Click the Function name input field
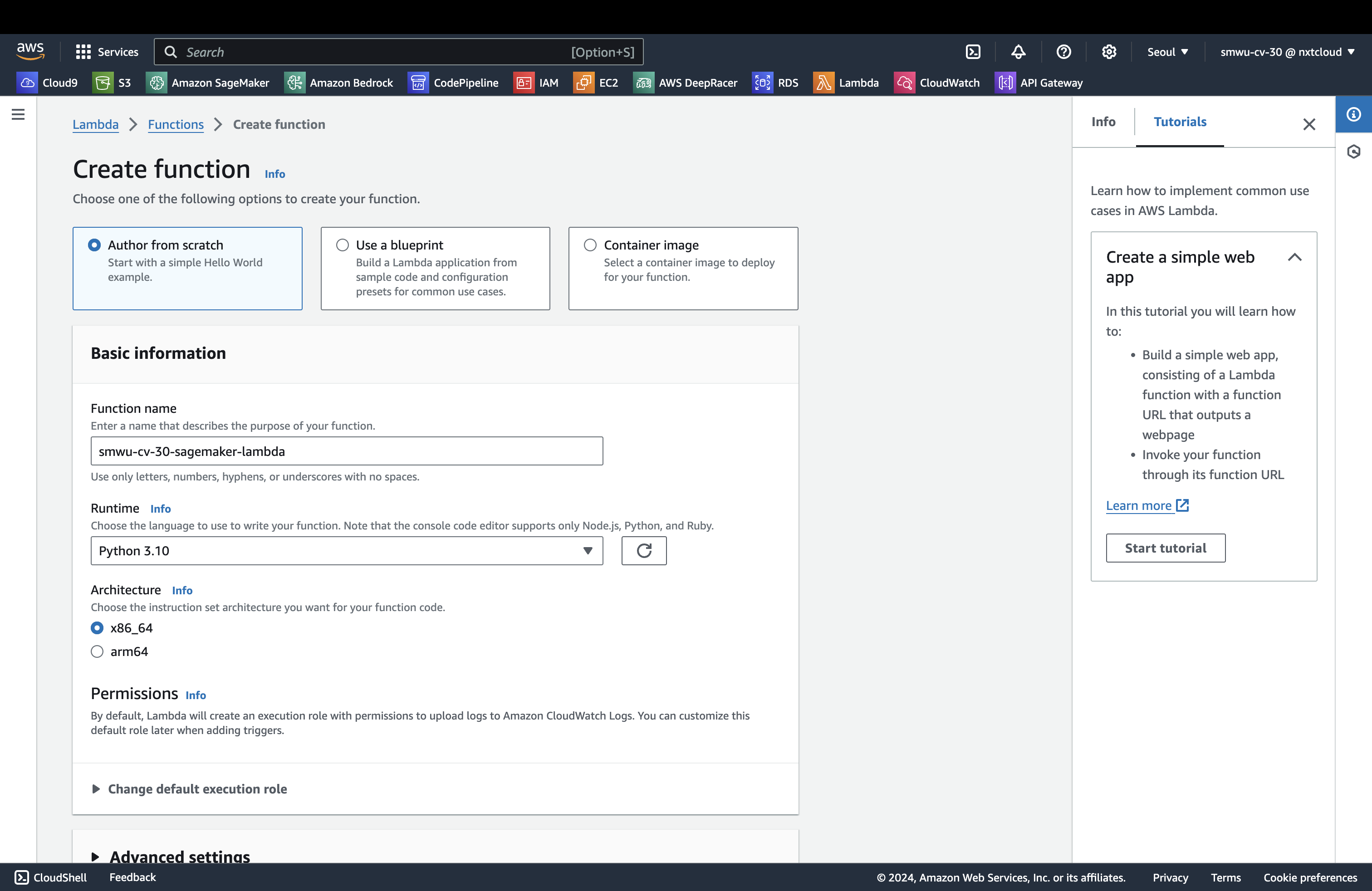The image size is (1372, 891). coord(347,451)
